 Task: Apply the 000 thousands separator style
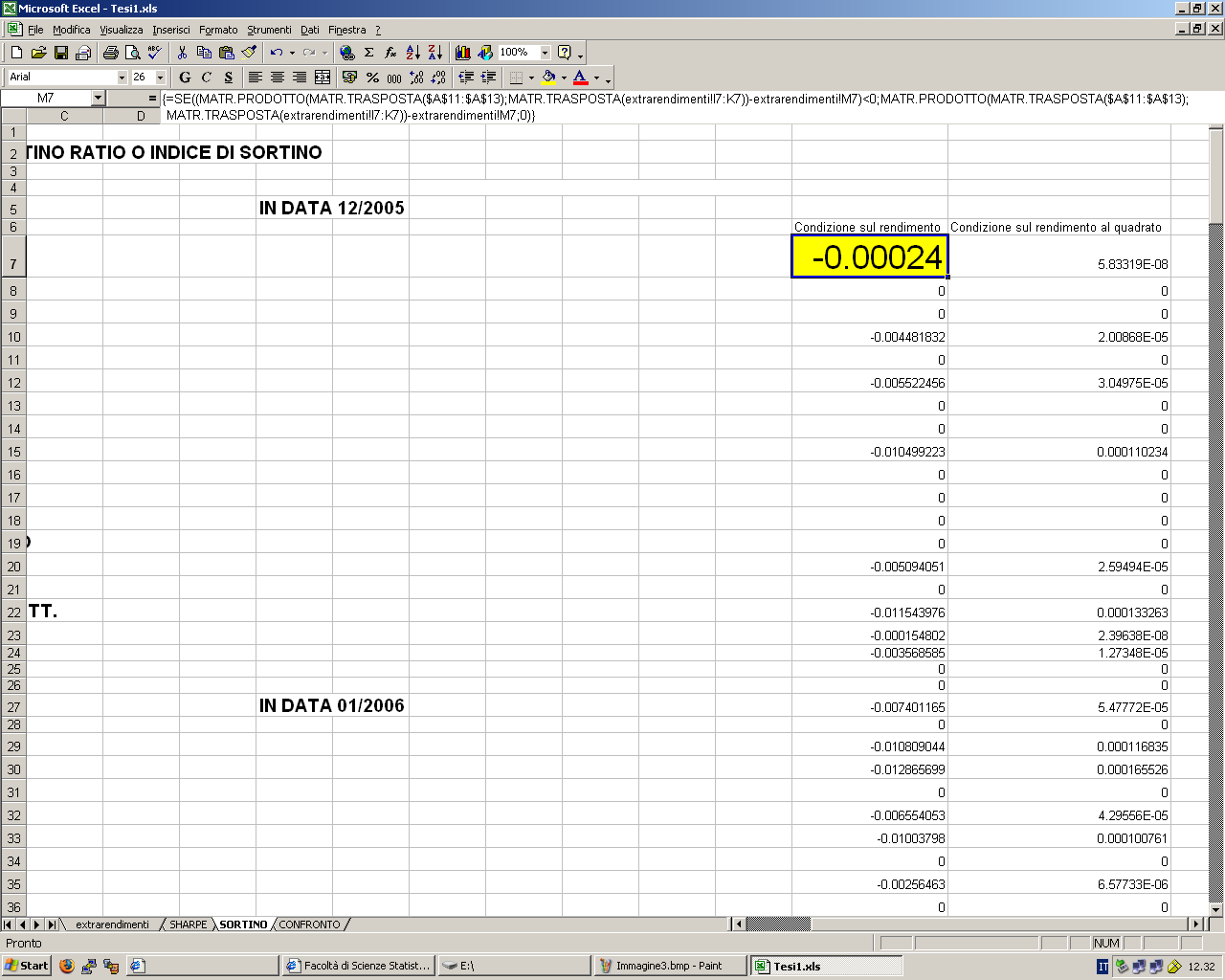tap(394, 78)
